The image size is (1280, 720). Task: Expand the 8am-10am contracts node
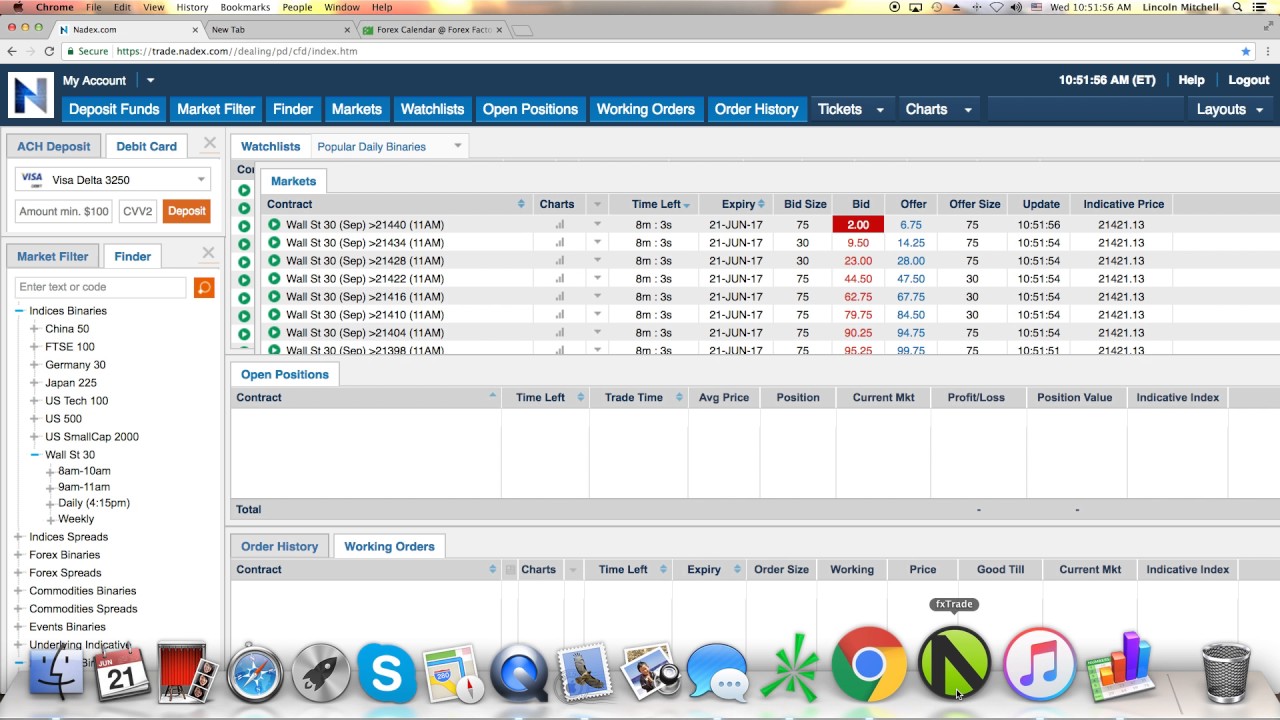(x=50, y=471)
